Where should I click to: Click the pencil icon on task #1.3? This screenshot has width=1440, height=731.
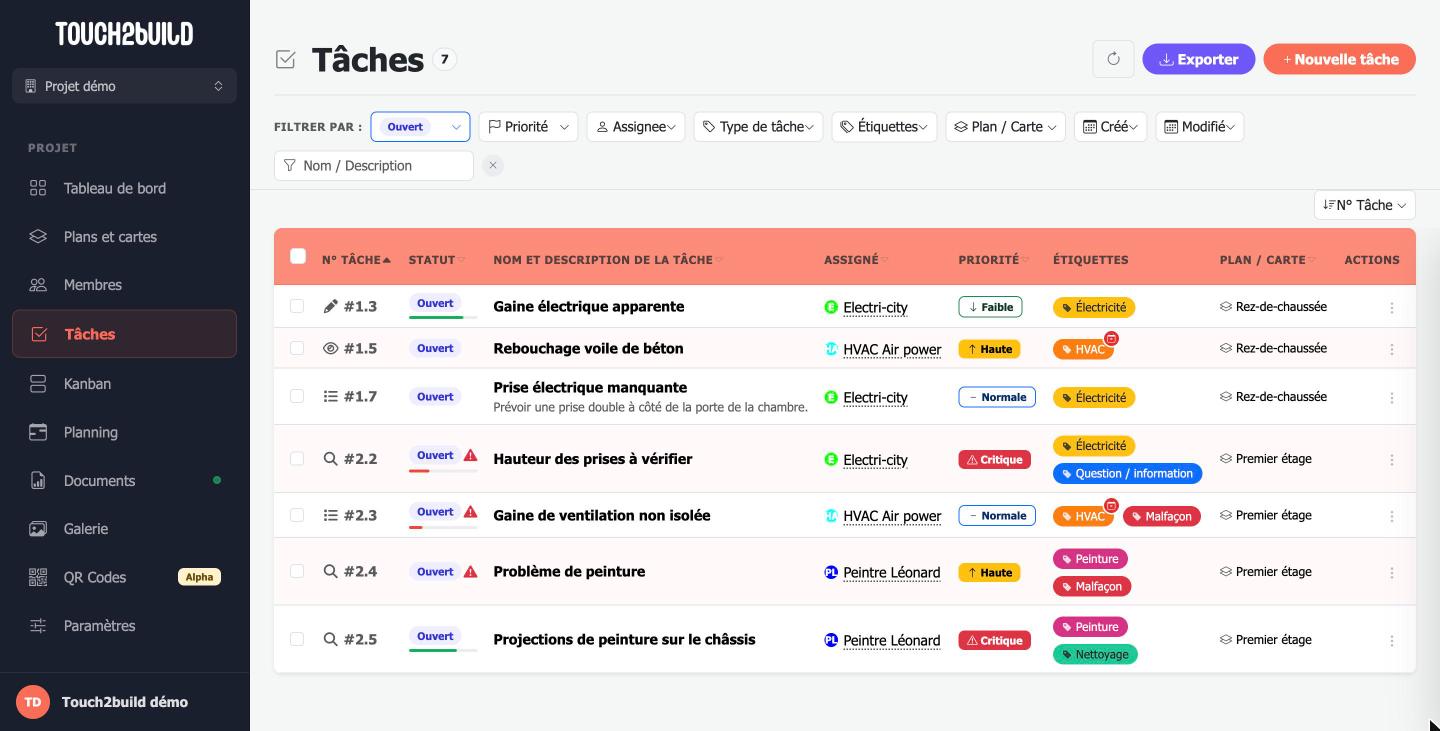click(331, 306)
